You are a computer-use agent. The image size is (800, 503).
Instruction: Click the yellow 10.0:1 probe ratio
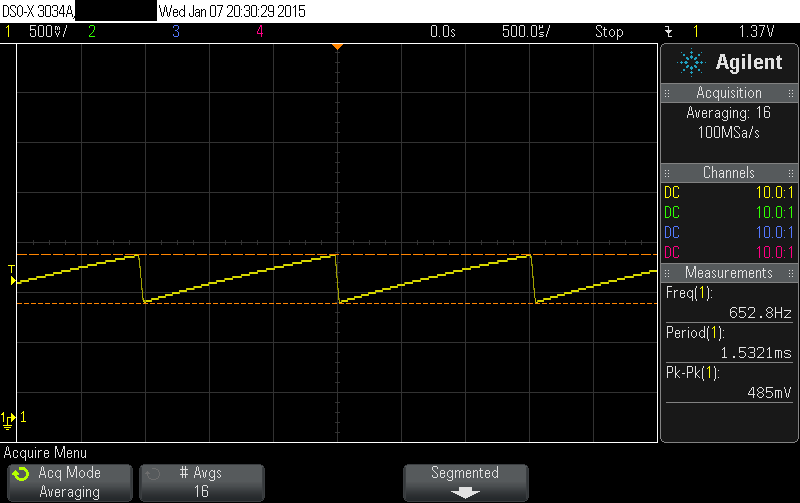coord(774,193)
